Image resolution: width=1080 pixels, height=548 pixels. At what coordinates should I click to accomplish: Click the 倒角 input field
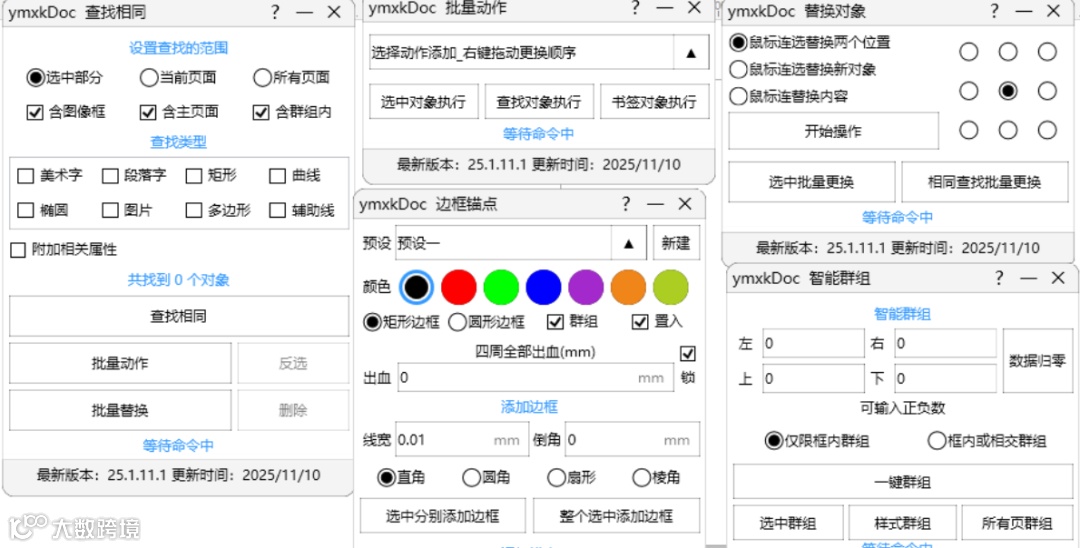pos(632,440)
